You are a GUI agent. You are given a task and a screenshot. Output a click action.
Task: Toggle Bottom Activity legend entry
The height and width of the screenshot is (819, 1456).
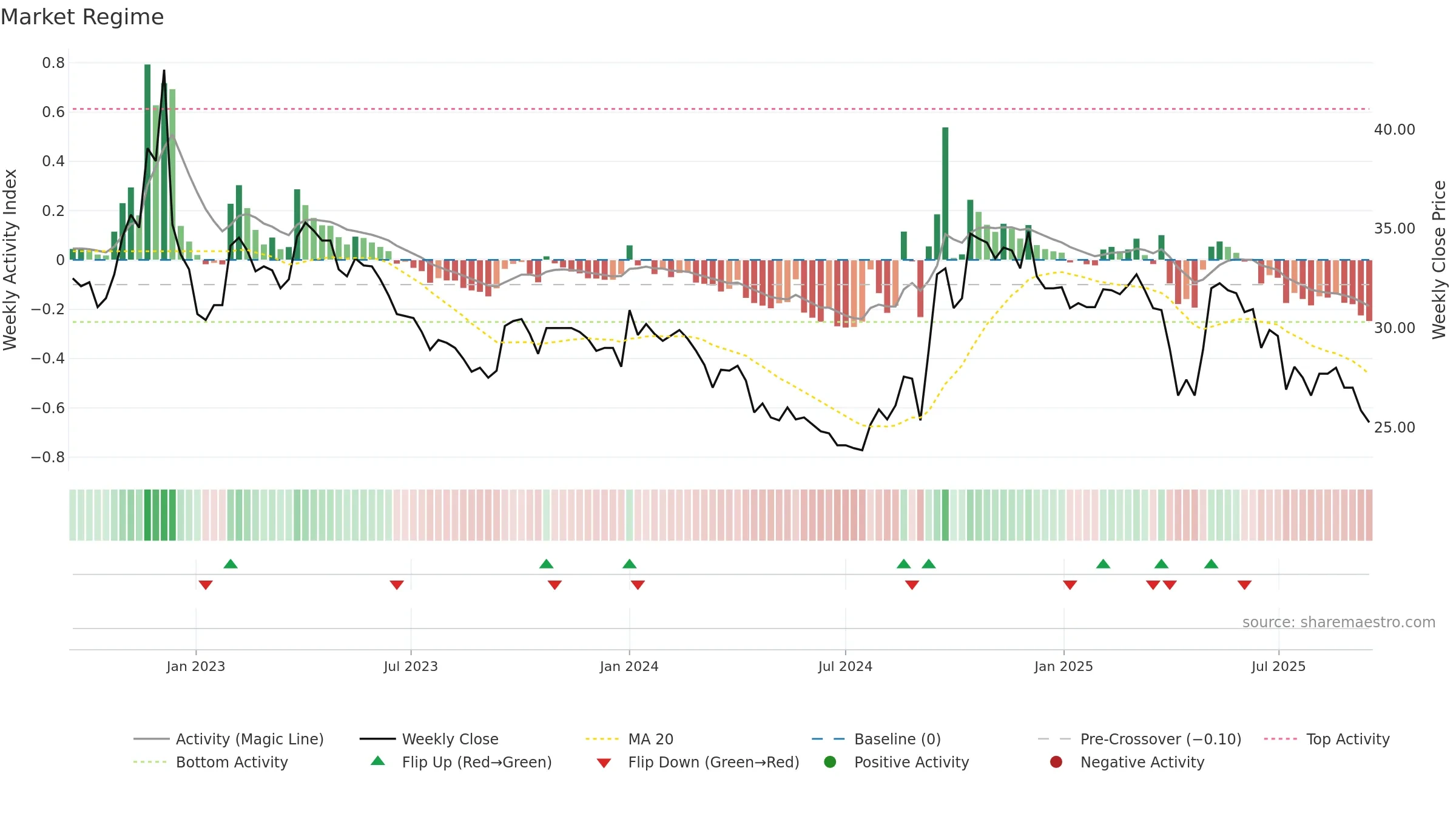click(x=211, y=762)
